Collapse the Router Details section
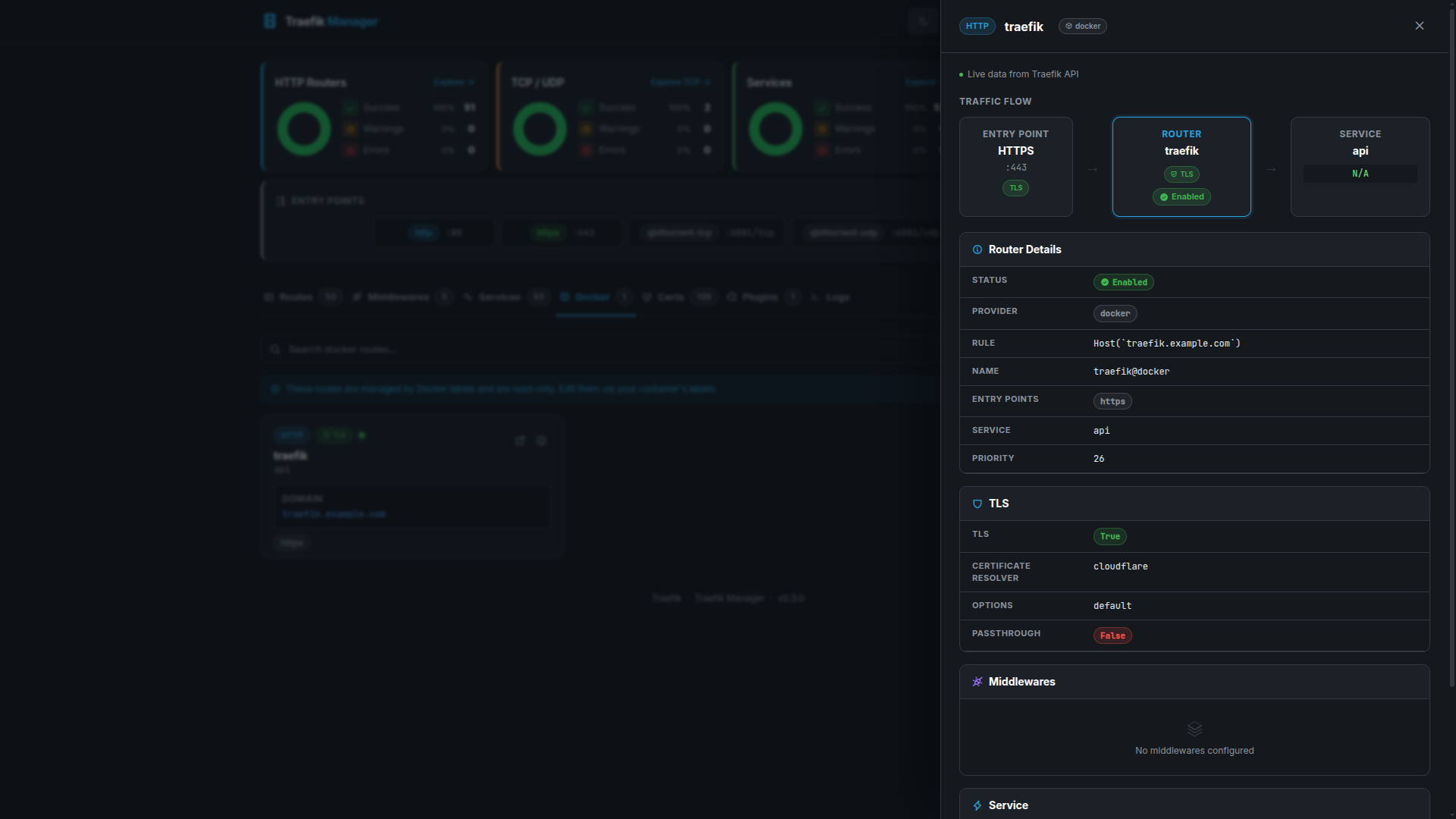This screenshot has height=819, width=1456. 1025,249
